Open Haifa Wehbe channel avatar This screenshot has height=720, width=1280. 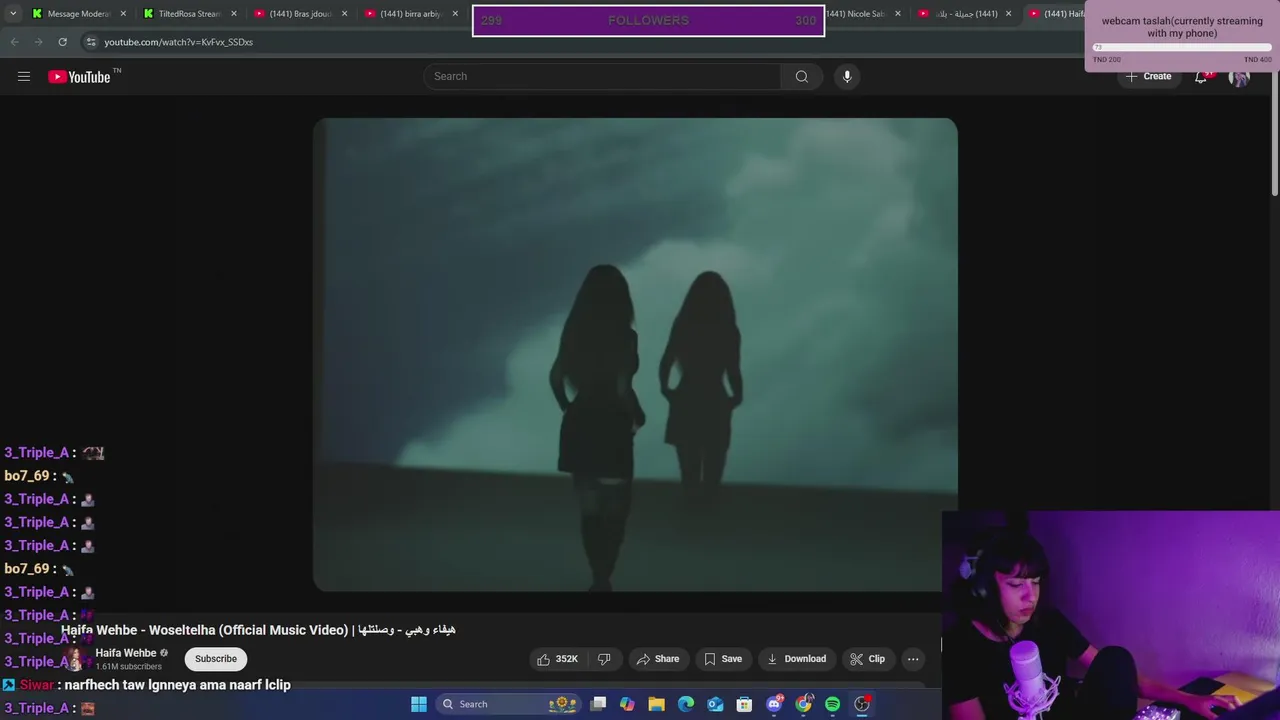pos(74,659)
